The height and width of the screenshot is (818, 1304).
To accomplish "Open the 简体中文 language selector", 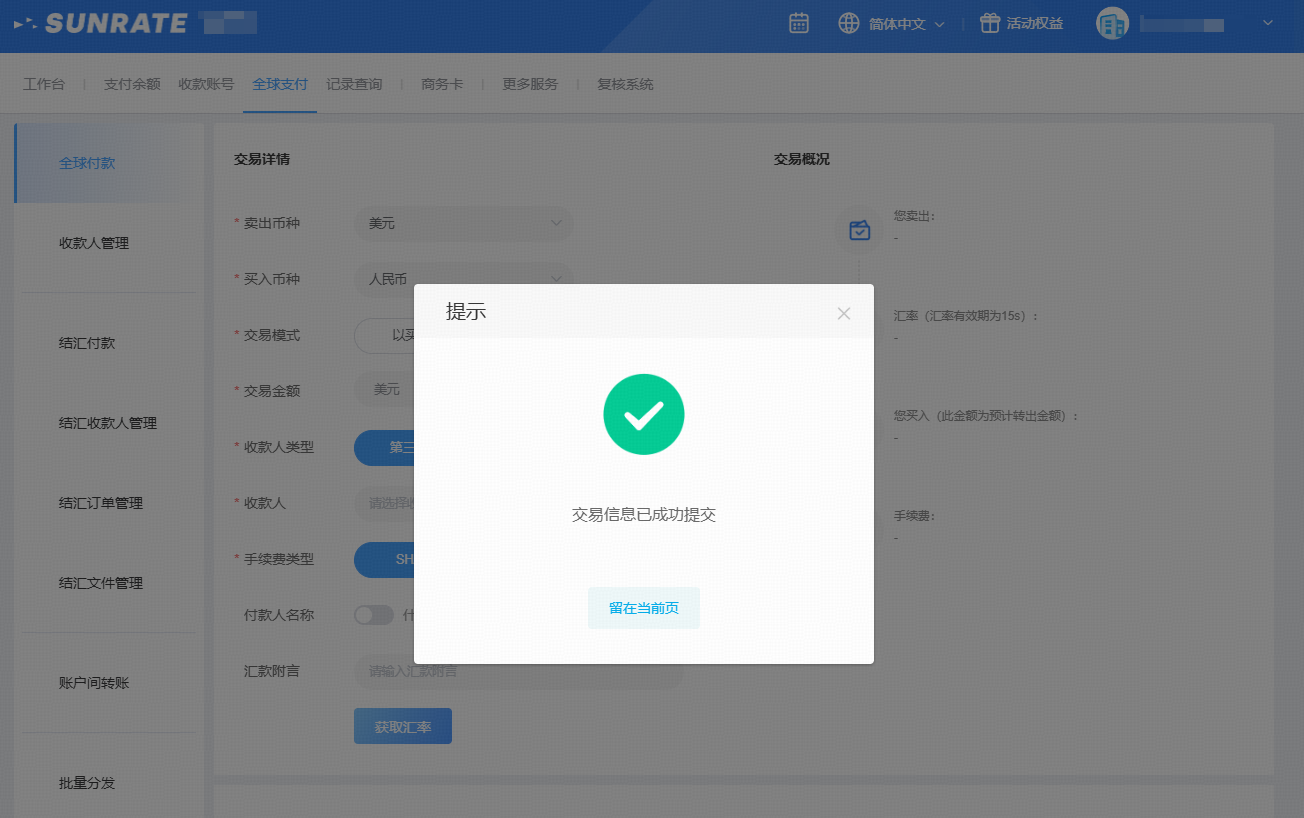I will (906, 24).
